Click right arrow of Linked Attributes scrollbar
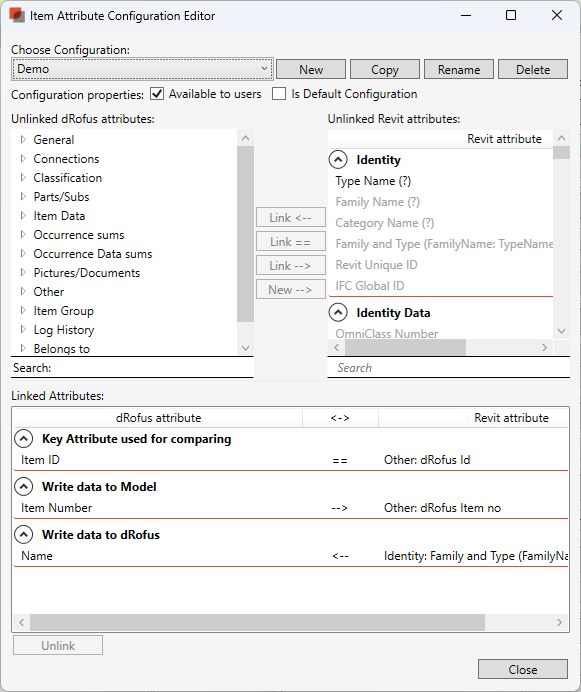 coord(559,622)
